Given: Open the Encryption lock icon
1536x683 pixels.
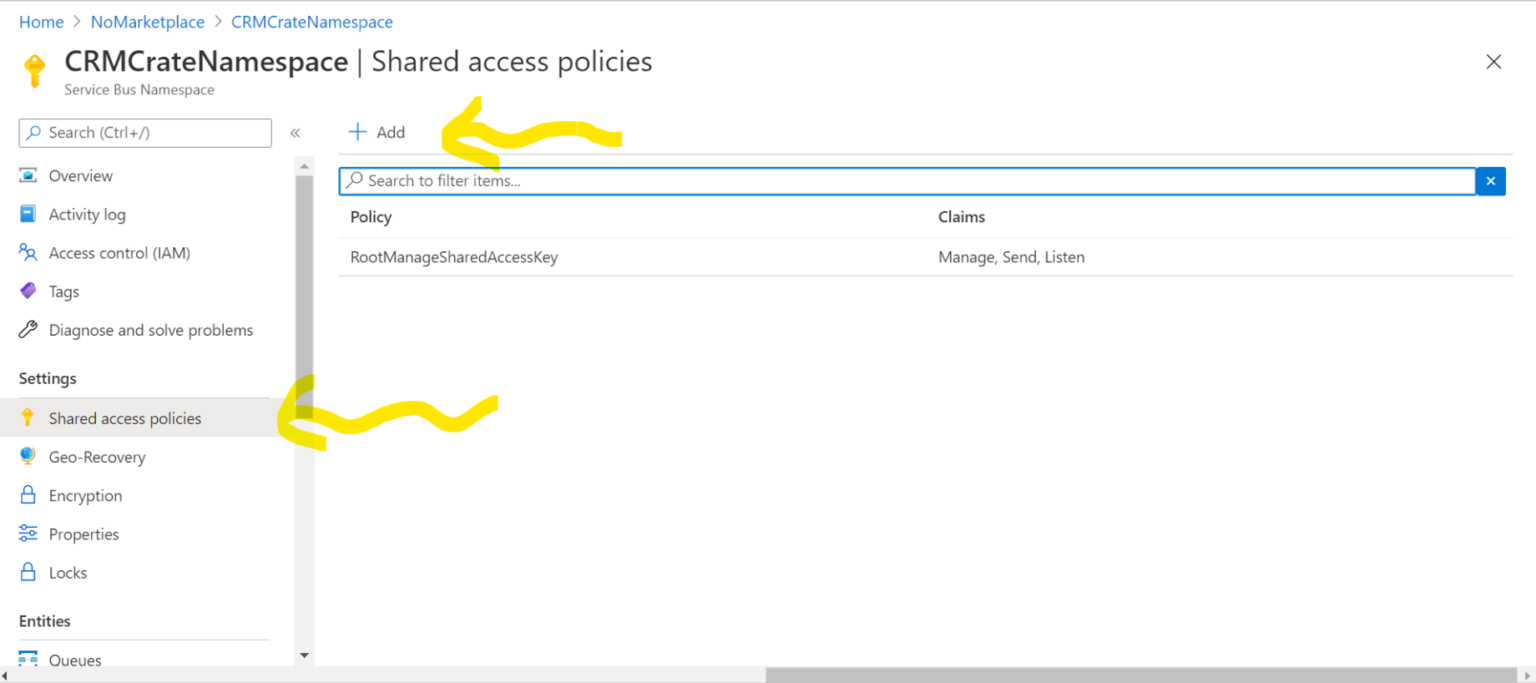Looking at the screenshot, I should click(x=30, y=495).
